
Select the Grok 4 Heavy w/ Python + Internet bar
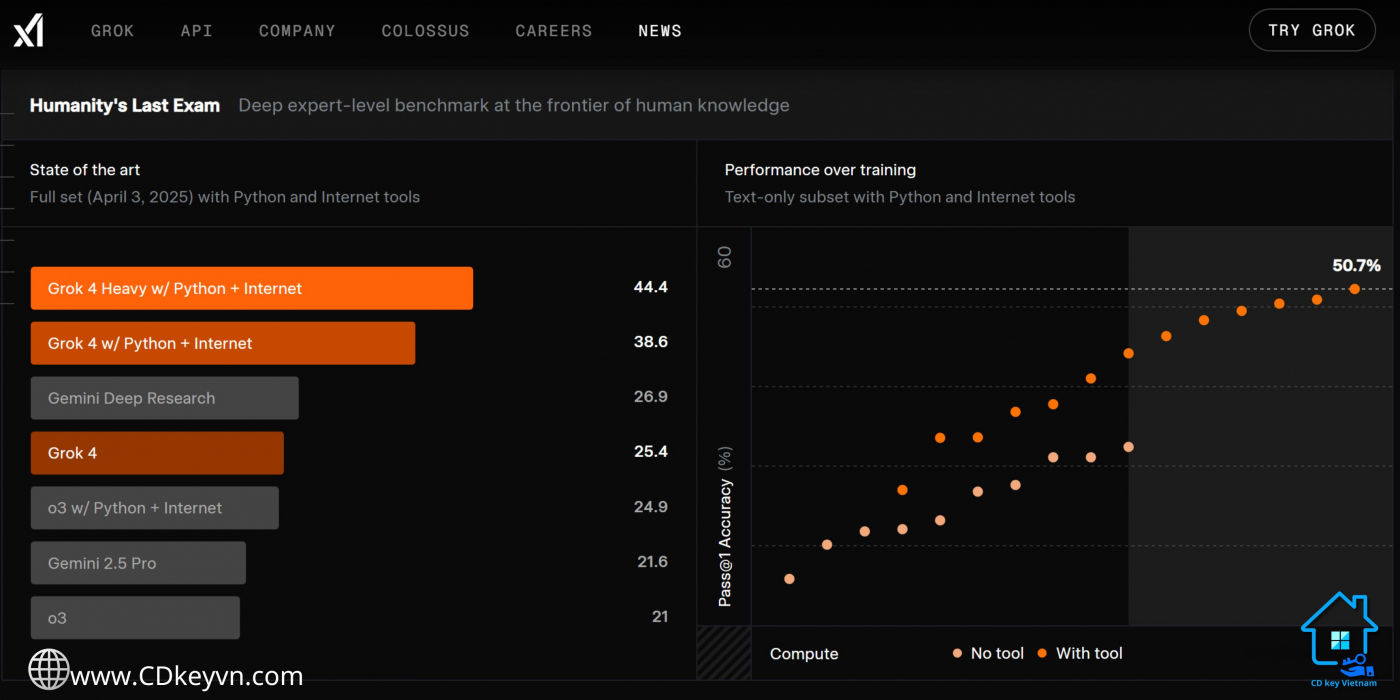[x=252, y=288]
